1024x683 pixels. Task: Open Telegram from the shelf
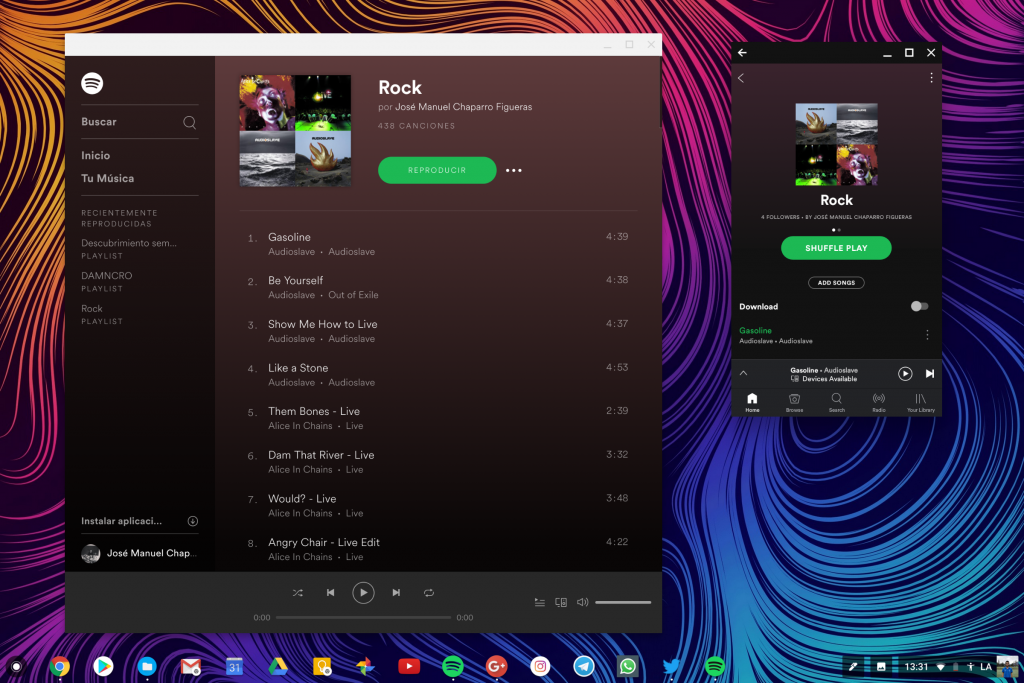(584, 666)
